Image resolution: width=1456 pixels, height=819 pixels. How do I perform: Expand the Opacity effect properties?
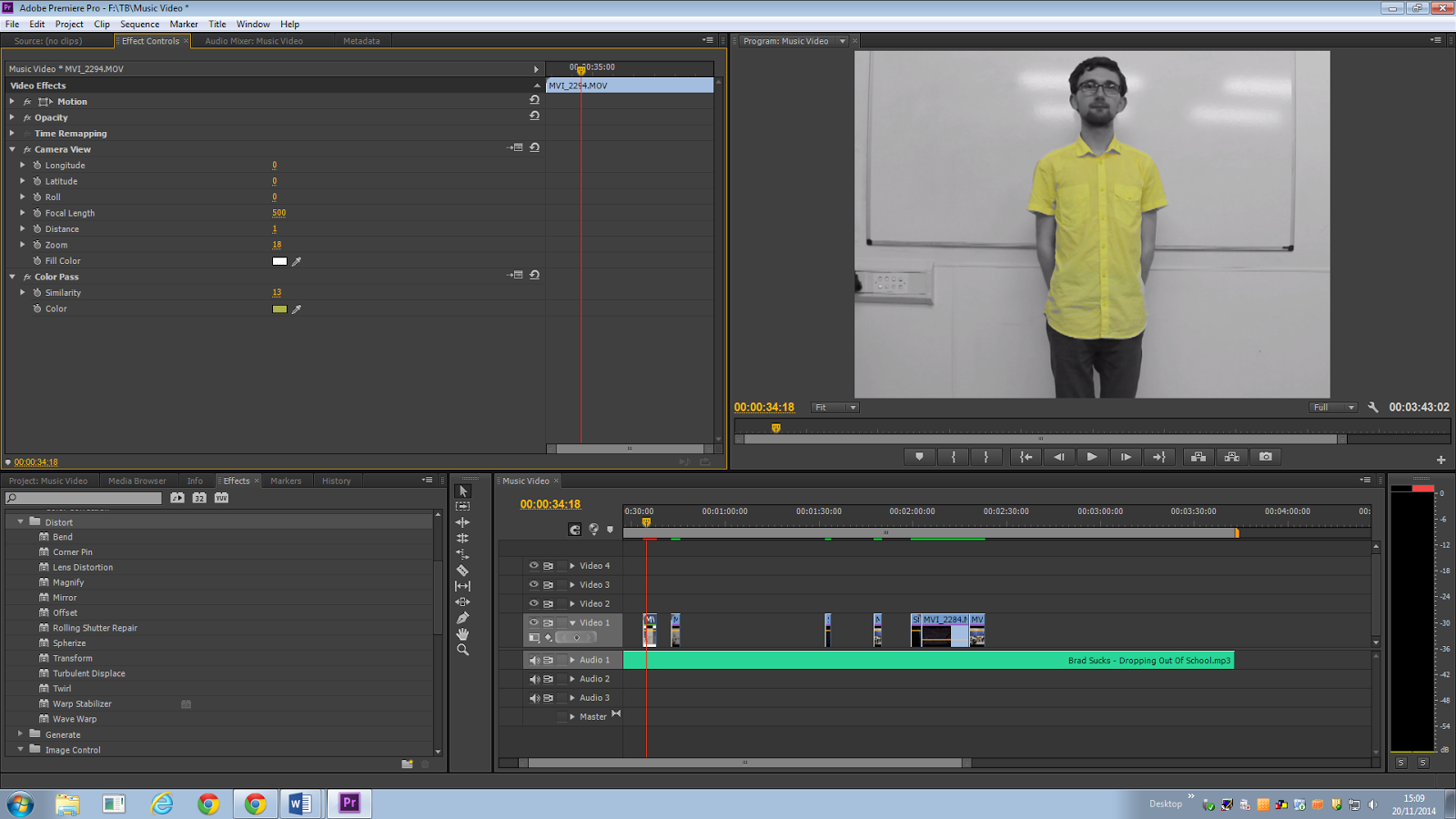pos(12,117)
